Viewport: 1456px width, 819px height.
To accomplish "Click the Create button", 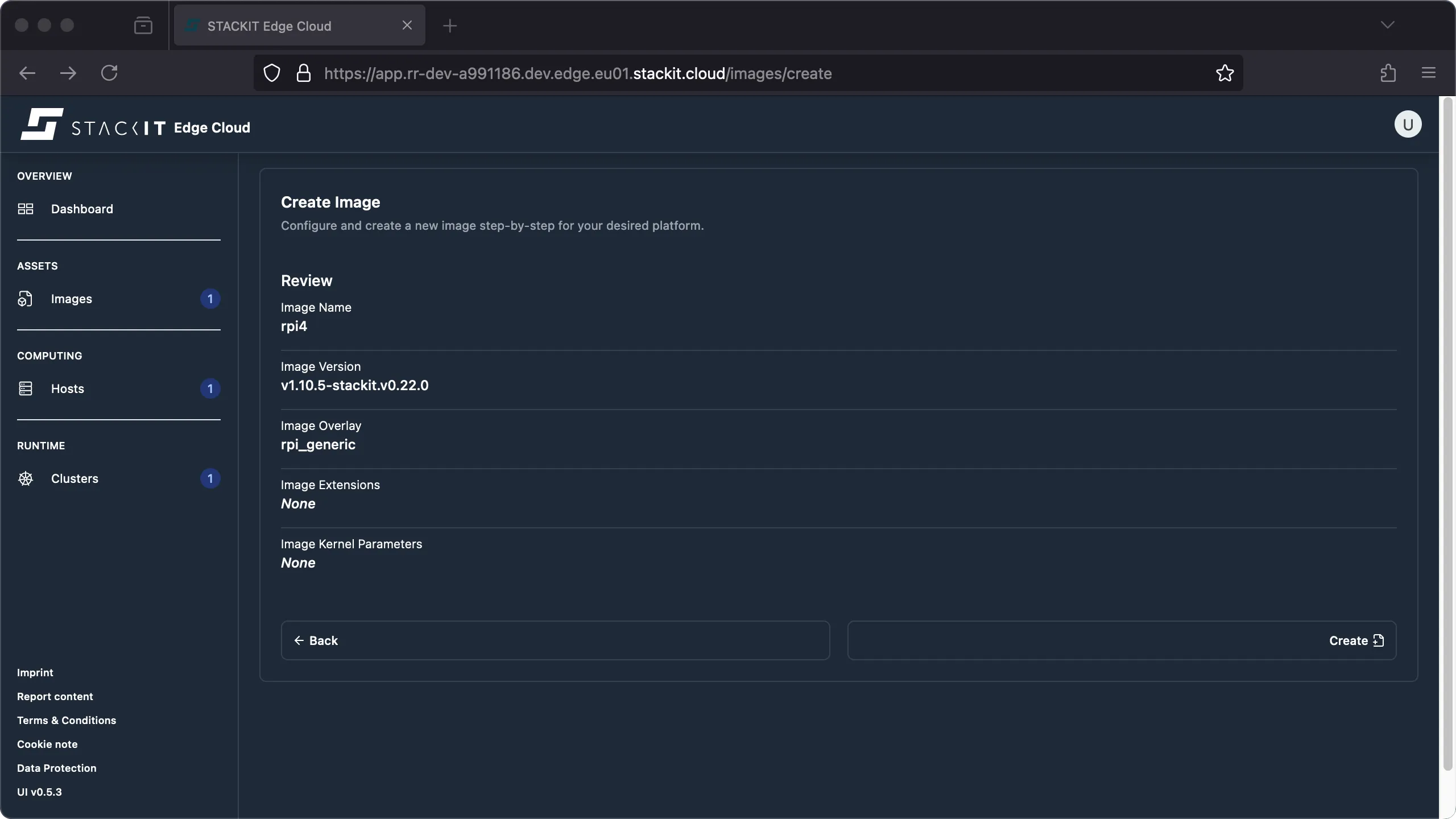I will click(1356, 640).
